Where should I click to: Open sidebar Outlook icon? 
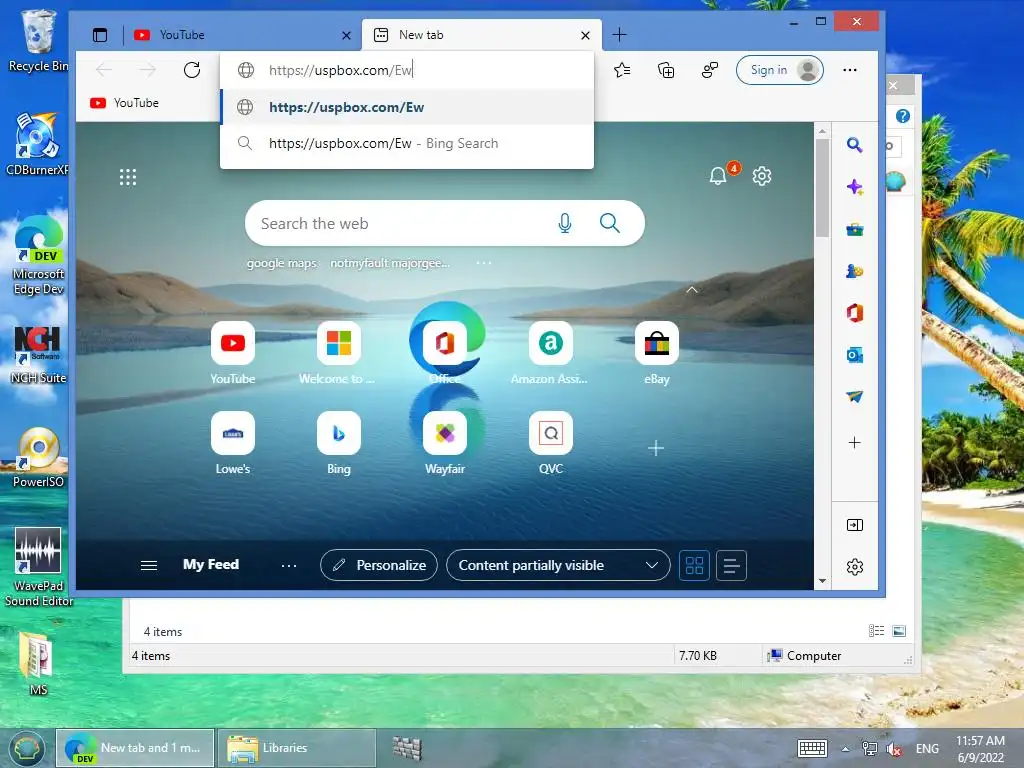pyautogui.click(x=854, y=355)
